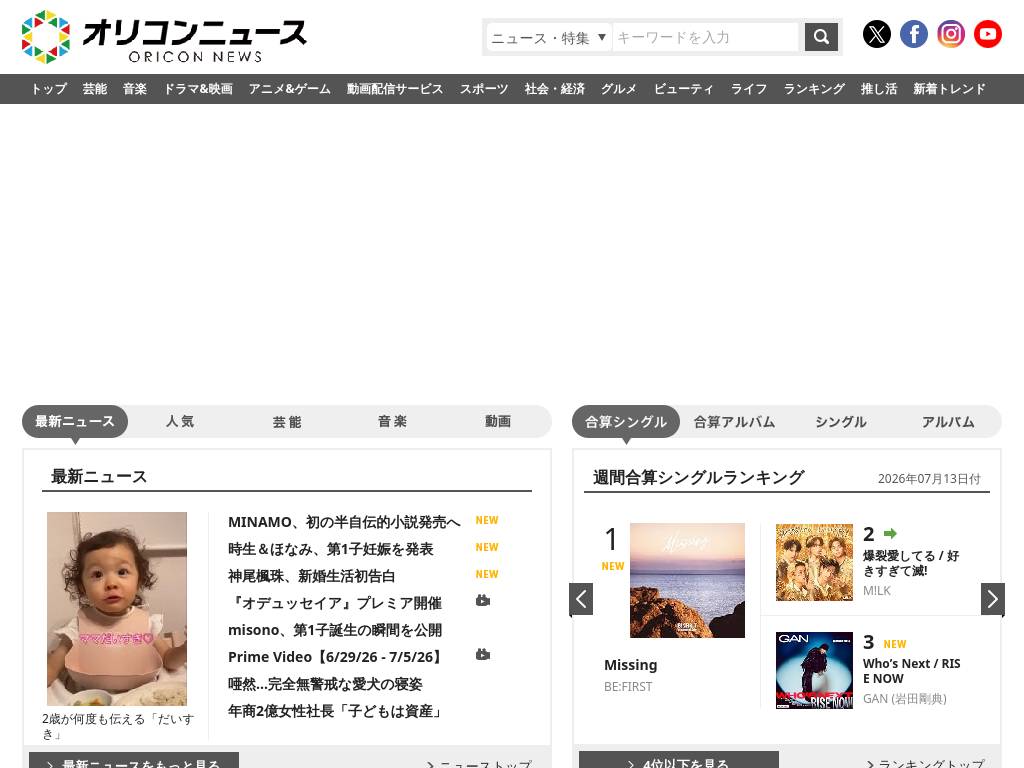Open the Facebook social icon
The width and height of the screenshot is (1024, 768).
(x=914, y=34)
